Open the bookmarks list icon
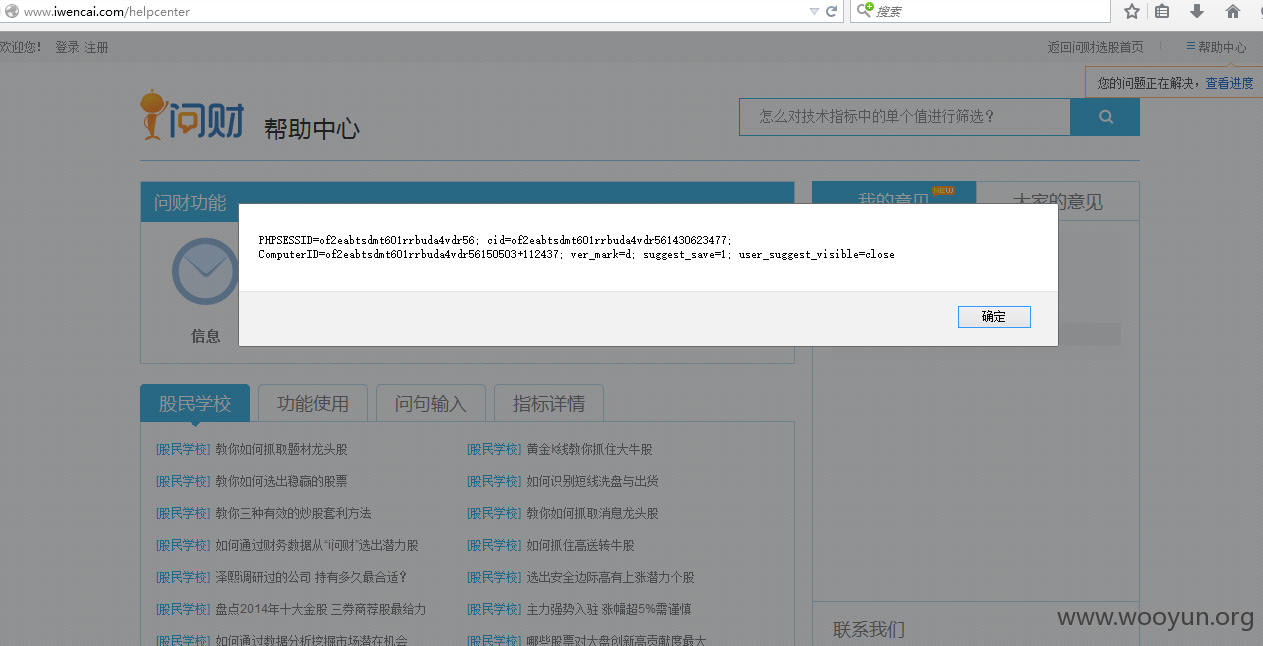This screenshot has width=1263, height=646. [1162, 12]
